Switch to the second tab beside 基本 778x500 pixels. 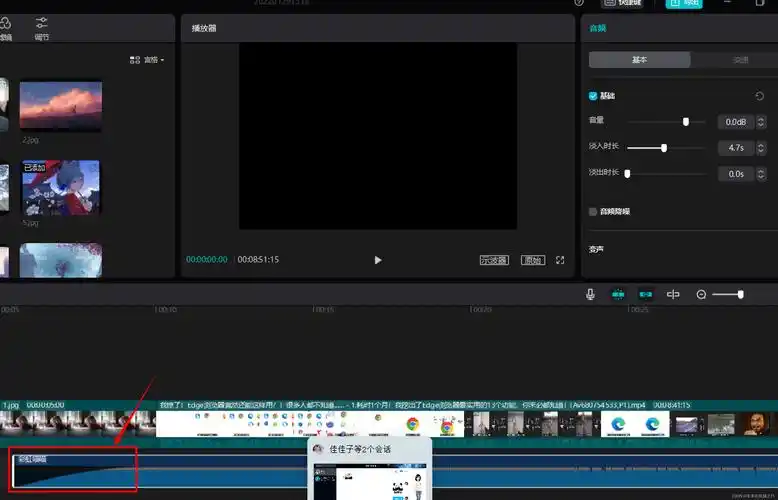[x=741, y=60]
